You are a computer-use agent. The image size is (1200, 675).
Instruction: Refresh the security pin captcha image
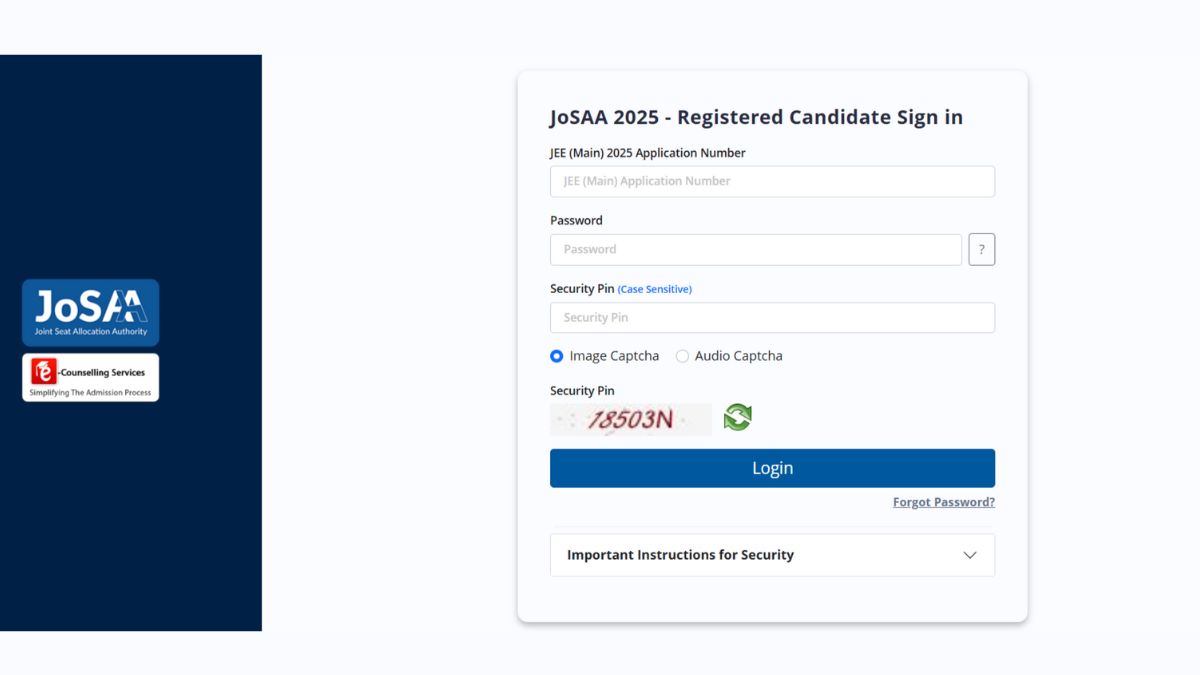coord(738,418)
